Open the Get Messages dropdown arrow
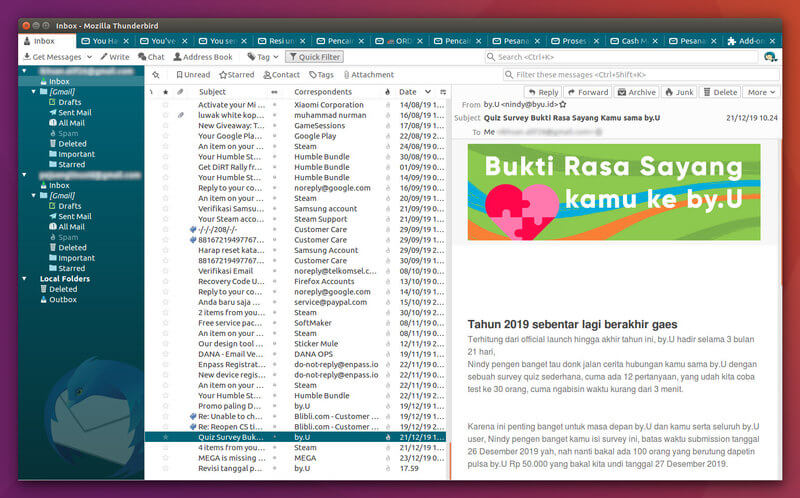 coord(89,57)
